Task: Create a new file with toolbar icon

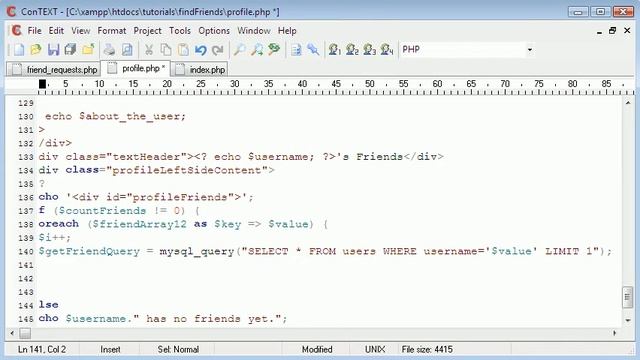Action: tap(18, 50)
